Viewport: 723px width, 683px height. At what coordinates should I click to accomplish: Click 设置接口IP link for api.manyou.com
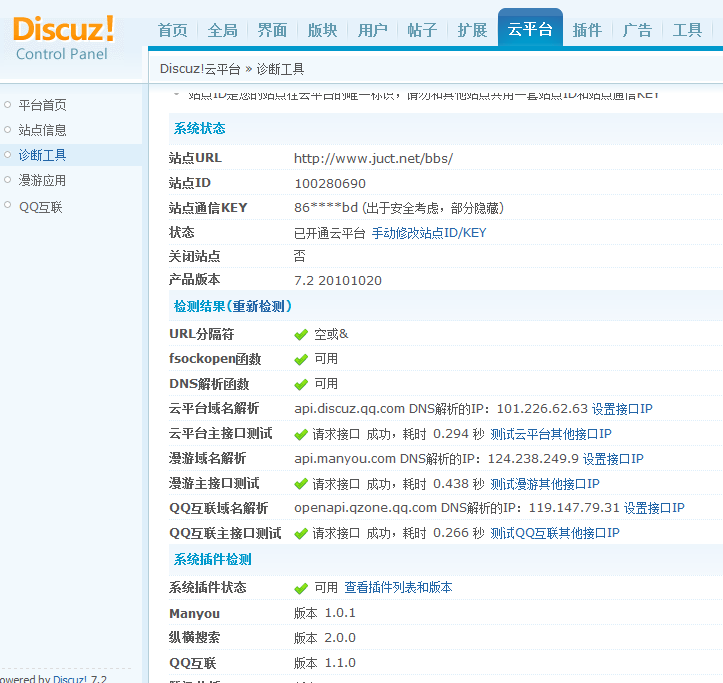click(x=613, y=459)
